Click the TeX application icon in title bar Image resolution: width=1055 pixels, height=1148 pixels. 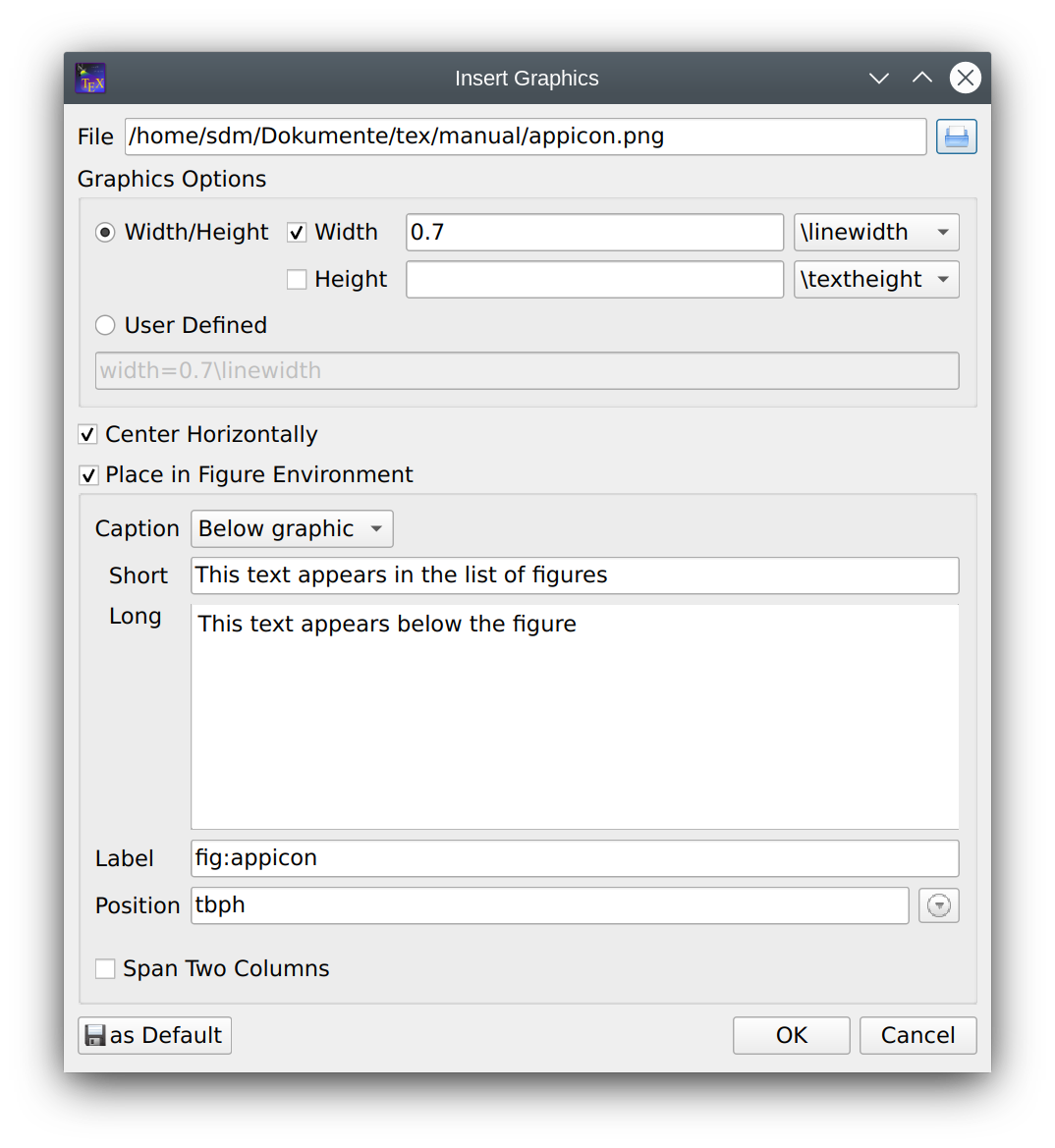pos(90,79)
